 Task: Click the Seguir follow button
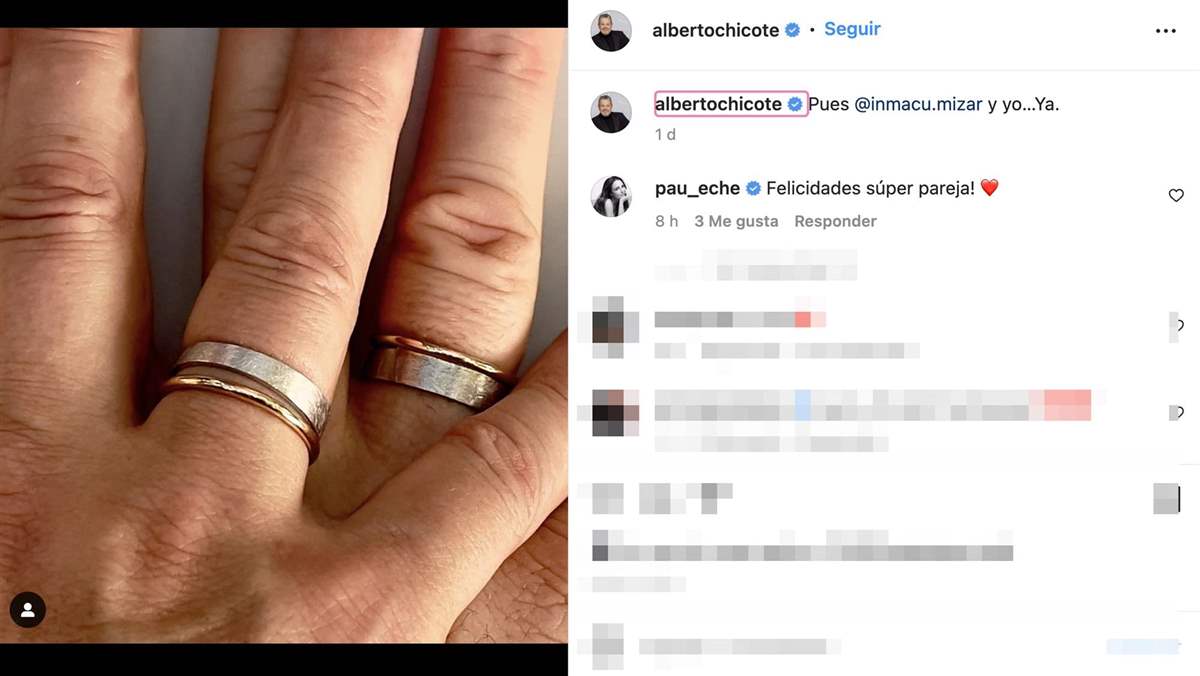point(852,29)
